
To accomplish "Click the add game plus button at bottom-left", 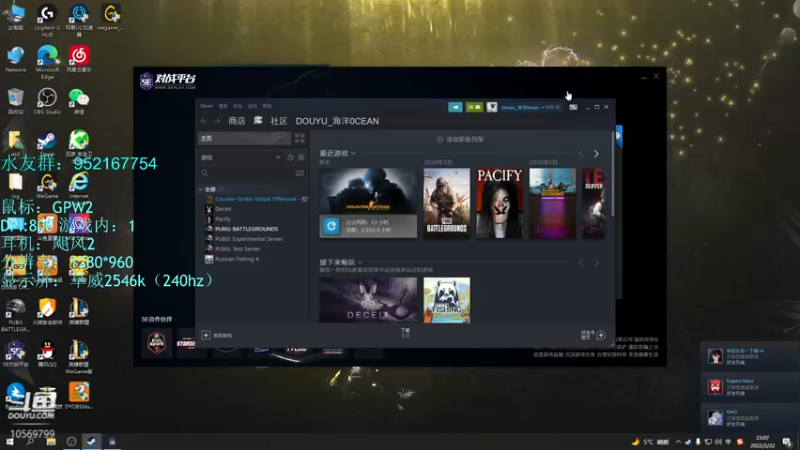I will 206,335.
